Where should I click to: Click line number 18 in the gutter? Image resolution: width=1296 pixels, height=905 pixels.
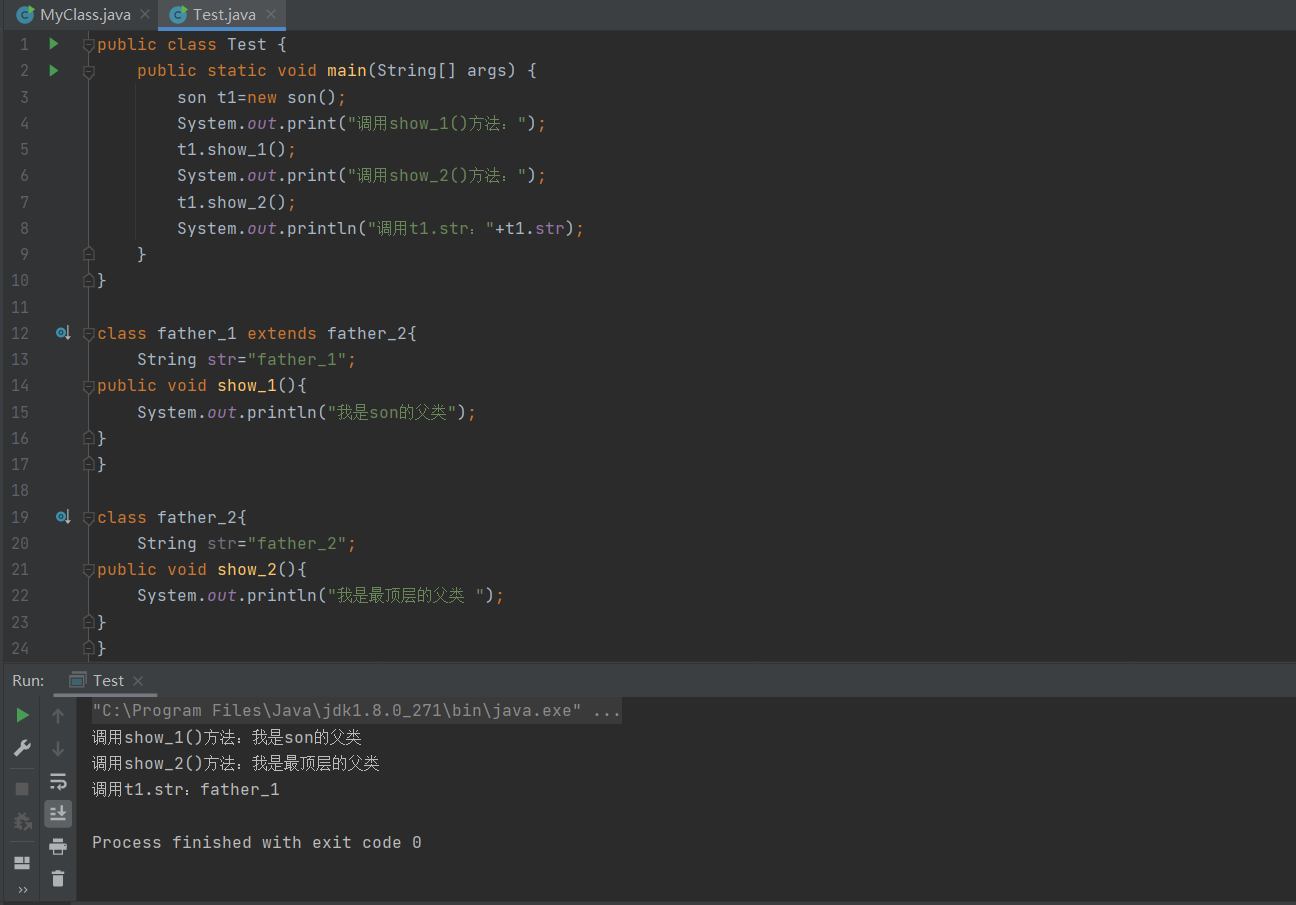[x=20, y=490]
